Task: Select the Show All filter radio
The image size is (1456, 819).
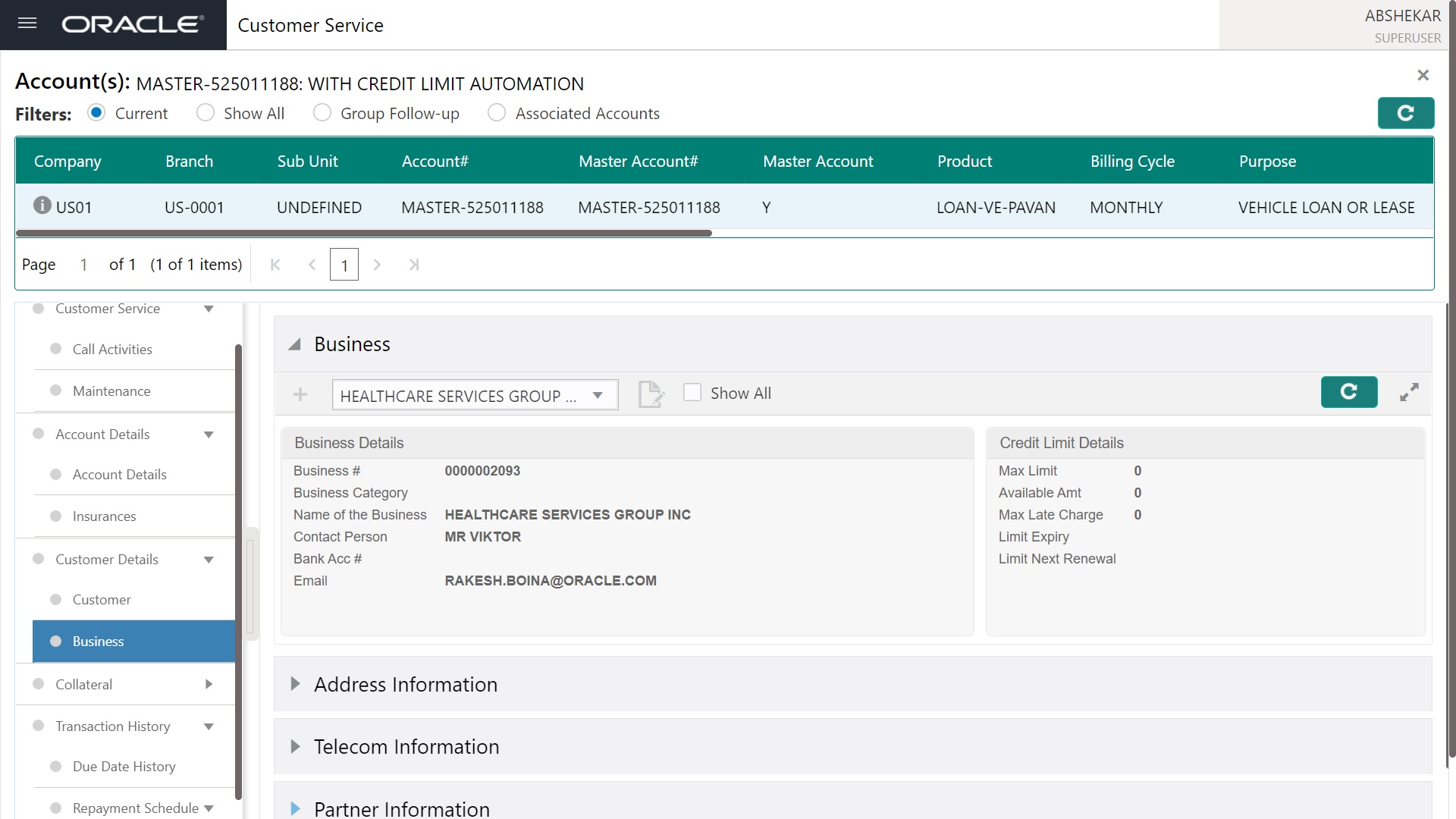Action: pos(206,113)
